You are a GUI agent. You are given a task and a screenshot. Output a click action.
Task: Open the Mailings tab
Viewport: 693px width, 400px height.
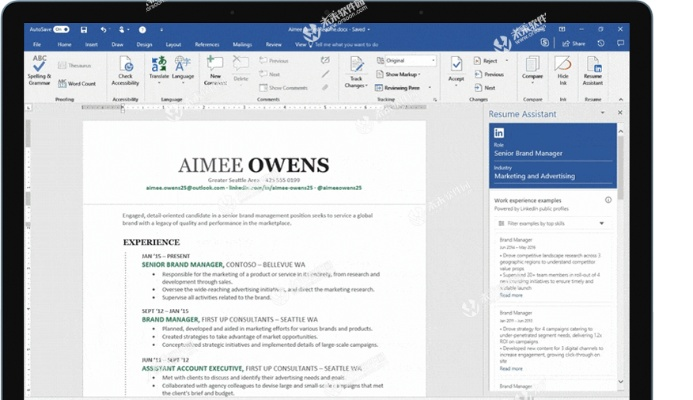[242, 44]
